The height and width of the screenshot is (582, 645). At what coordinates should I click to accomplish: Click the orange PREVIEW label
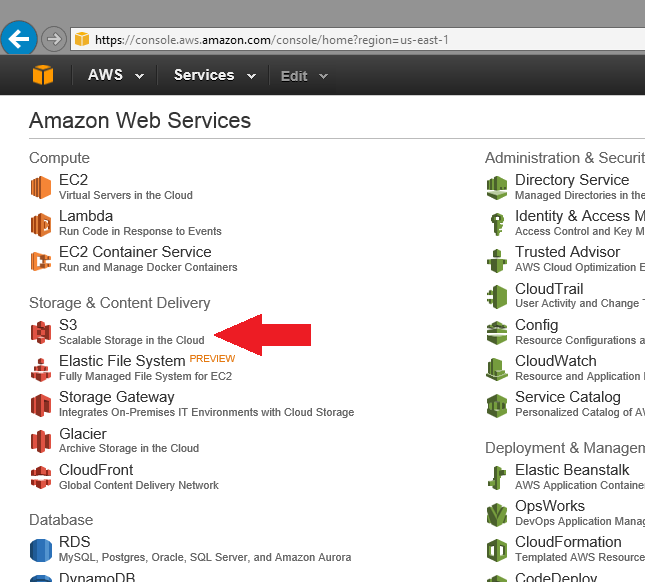[x=212, y=359]
